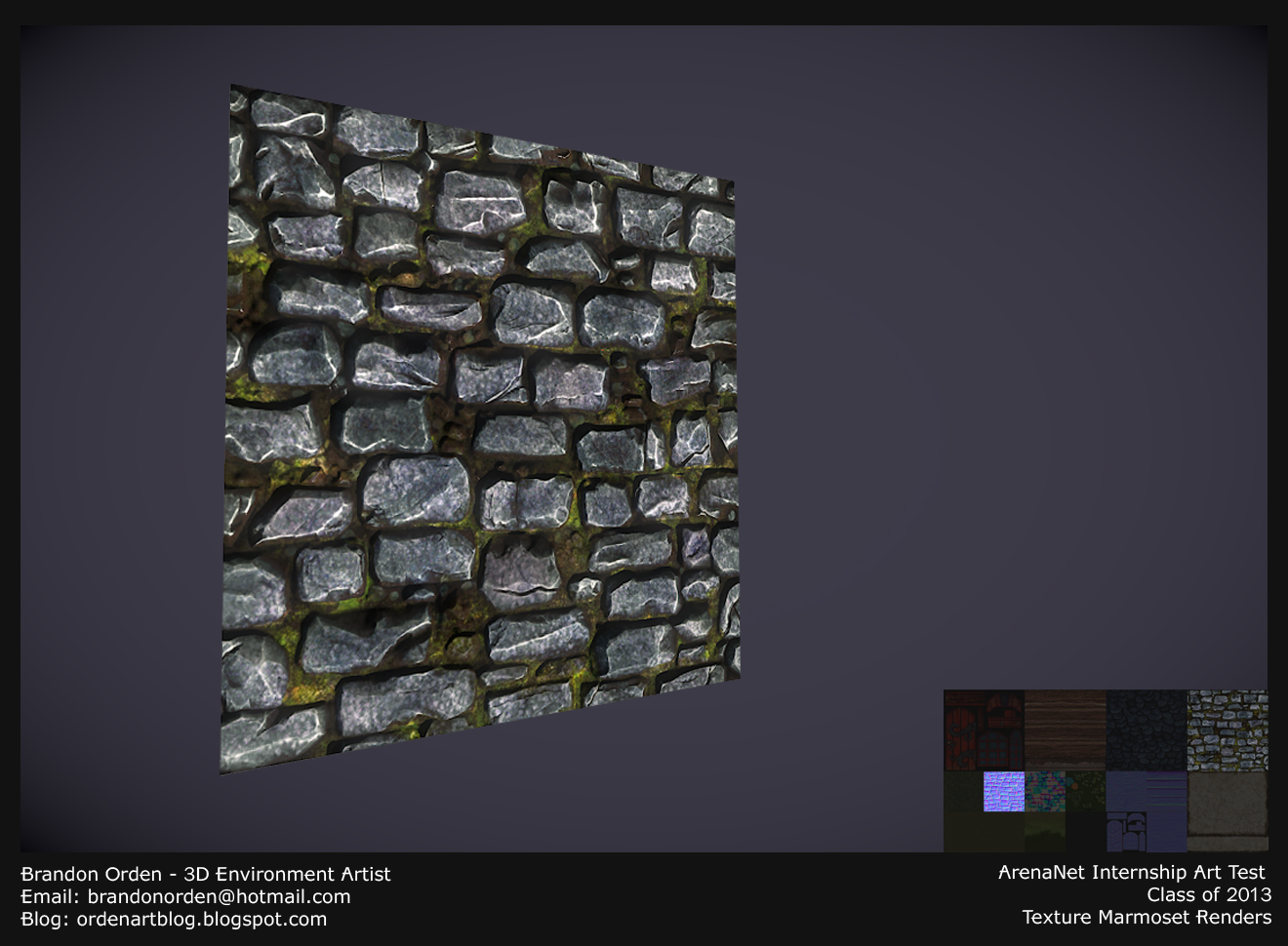
Task: Select the colorful brick normal map thumbnail
Action: point(1045,791)
